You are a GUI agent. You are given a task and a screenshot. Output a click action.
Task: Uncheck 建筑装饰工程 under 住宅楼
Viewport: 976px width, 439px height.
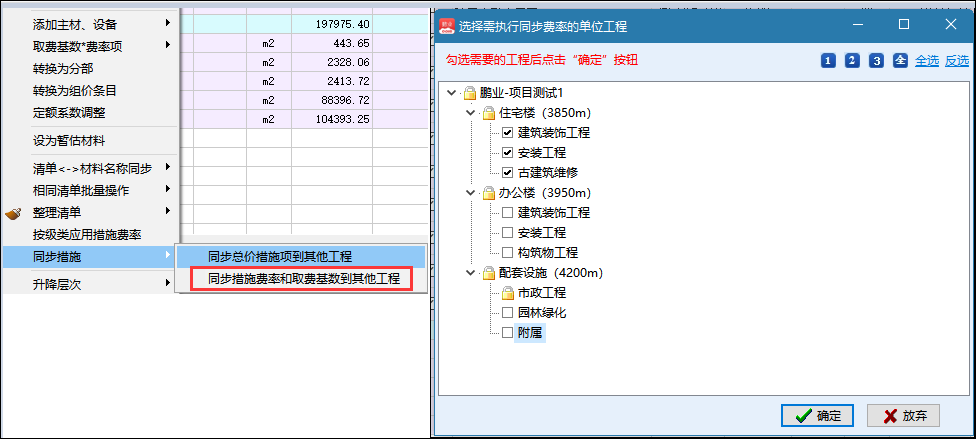point(507,133)
